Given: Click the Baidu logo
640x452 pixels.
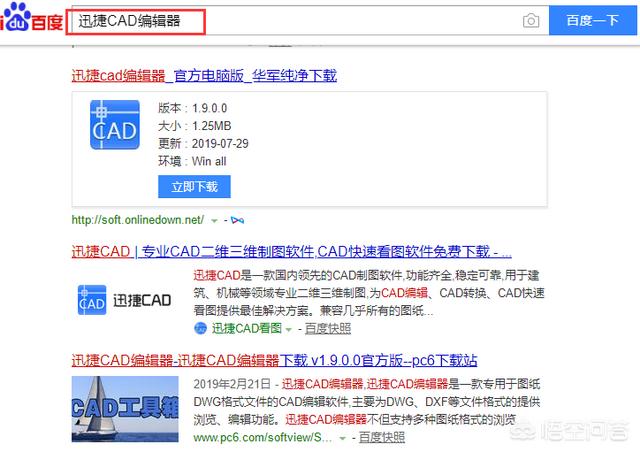Looking at the screenshot, I should (x=31, y=18).
